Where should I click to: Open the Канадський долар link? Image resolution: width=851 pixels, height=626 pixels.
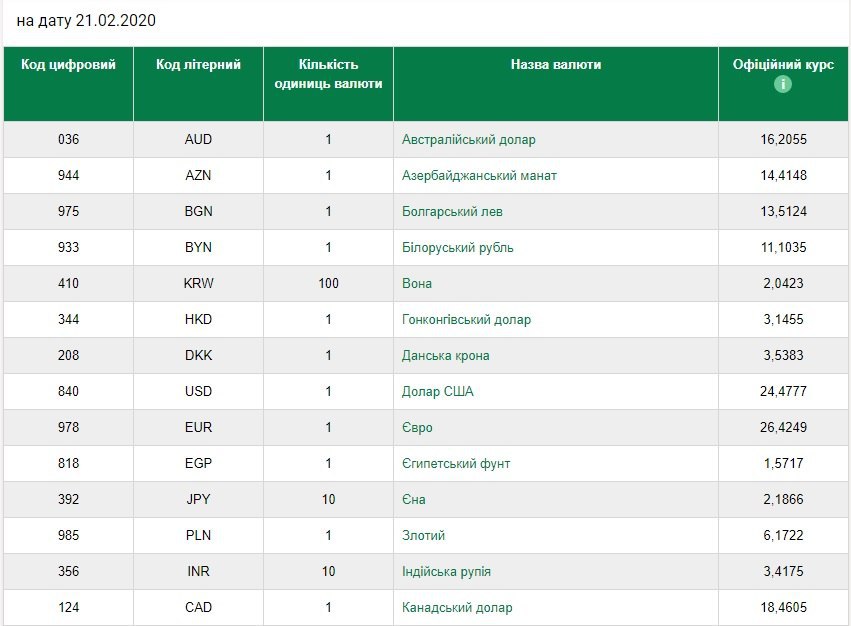click(x=456, y=608)
